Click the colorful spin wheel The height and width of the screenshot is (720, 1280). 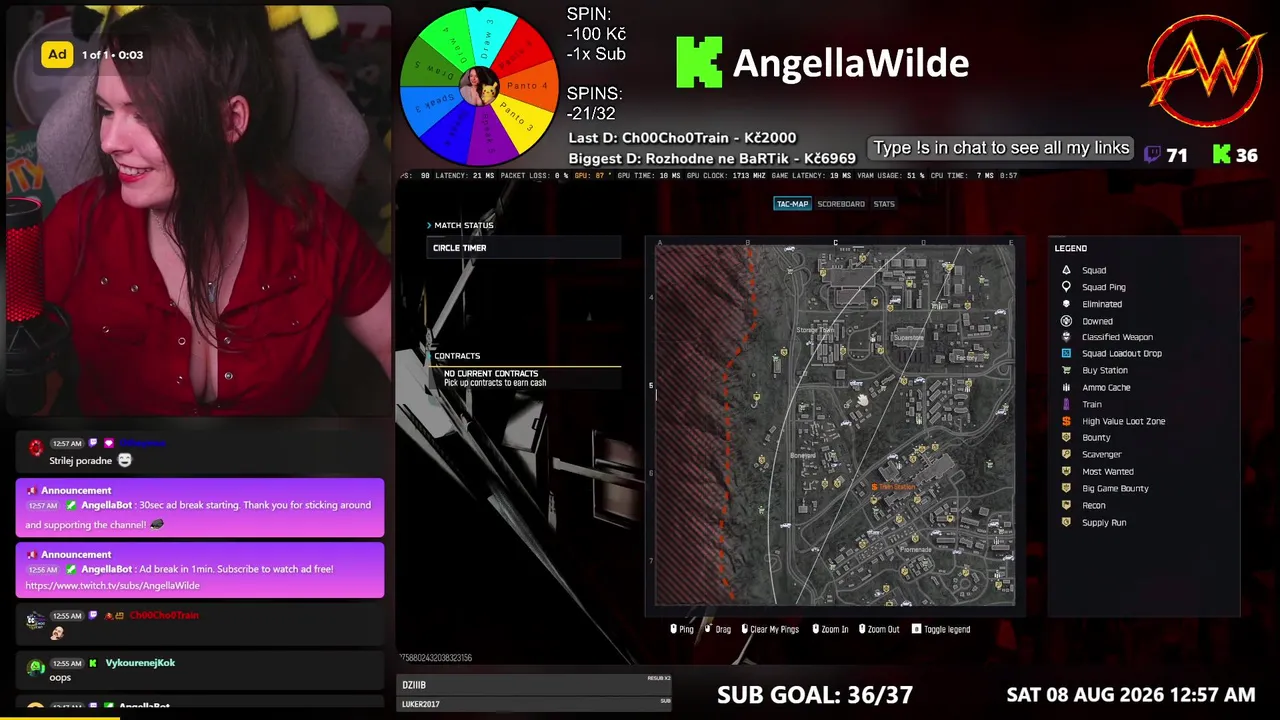tap(479, 87)
